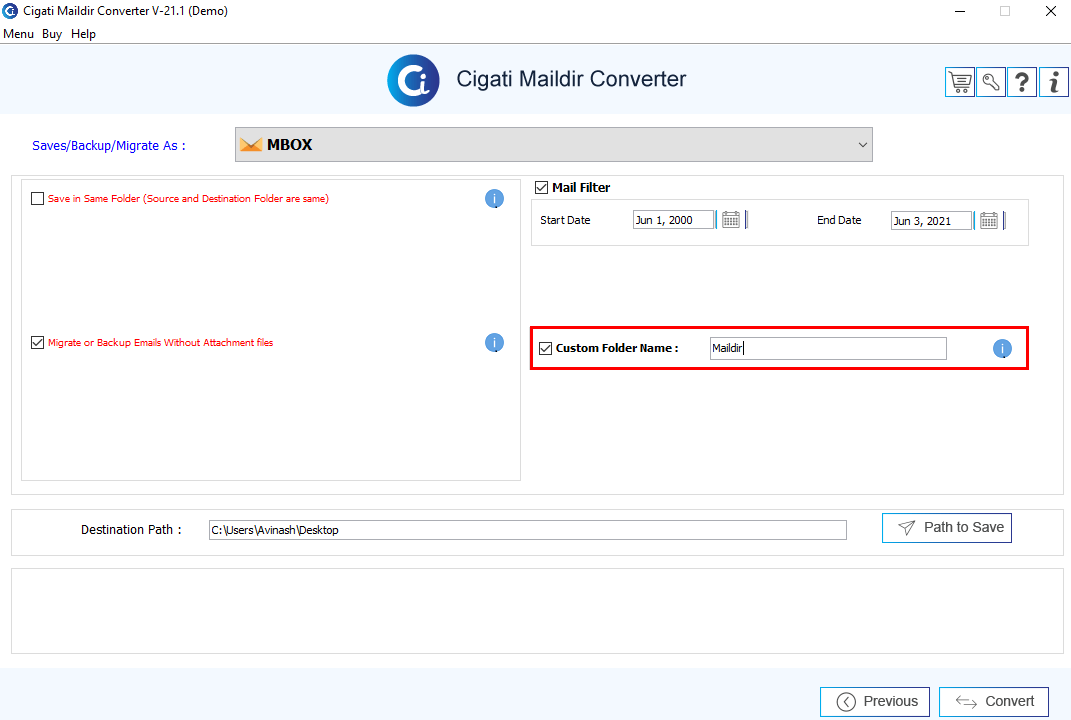Click the Start Date label
The width and height of the screenshot is (1071, 720).
pos(565,220)
